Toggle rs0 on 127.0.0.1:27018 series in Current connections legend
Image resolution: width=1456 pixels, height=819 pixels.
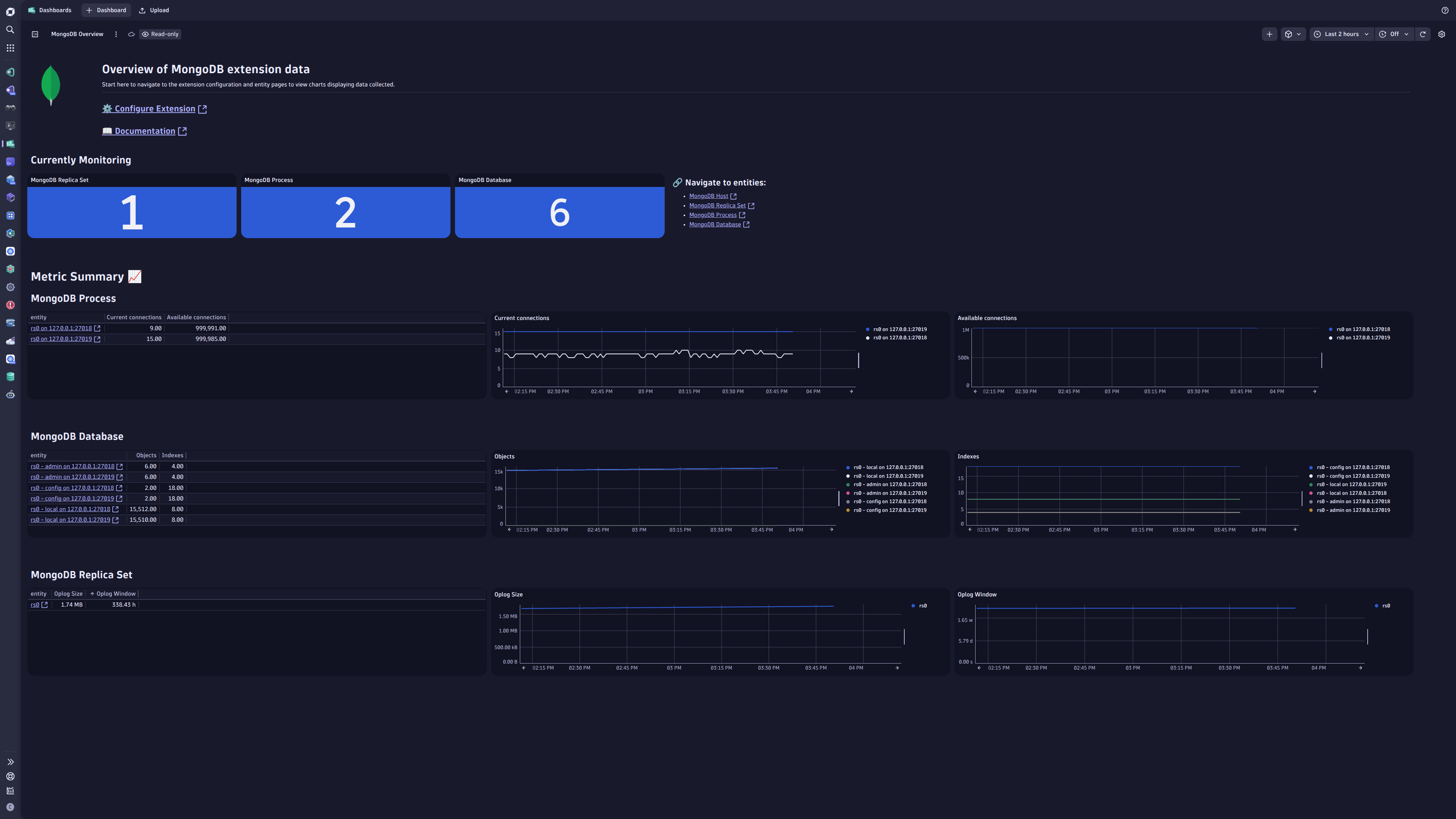click(896, 337)
